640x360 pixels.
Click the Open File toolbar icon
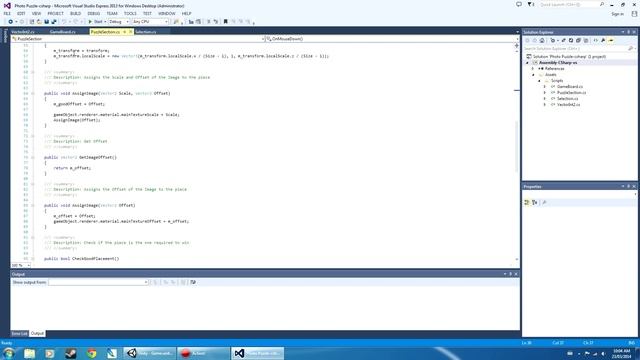tap(39, 22)
